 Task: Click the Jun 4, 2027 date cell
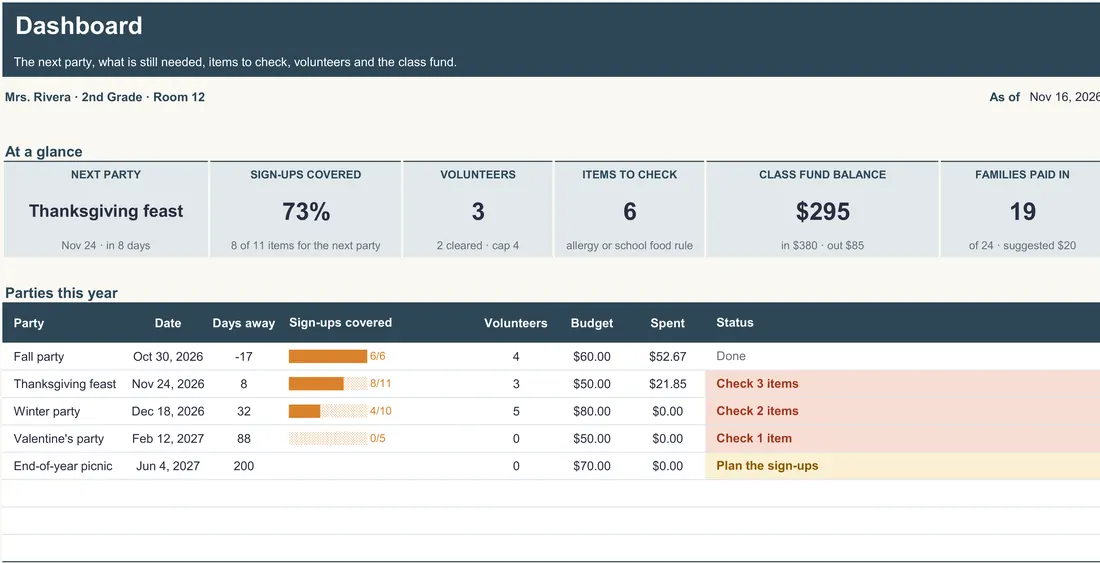click(x=168, y=466)
